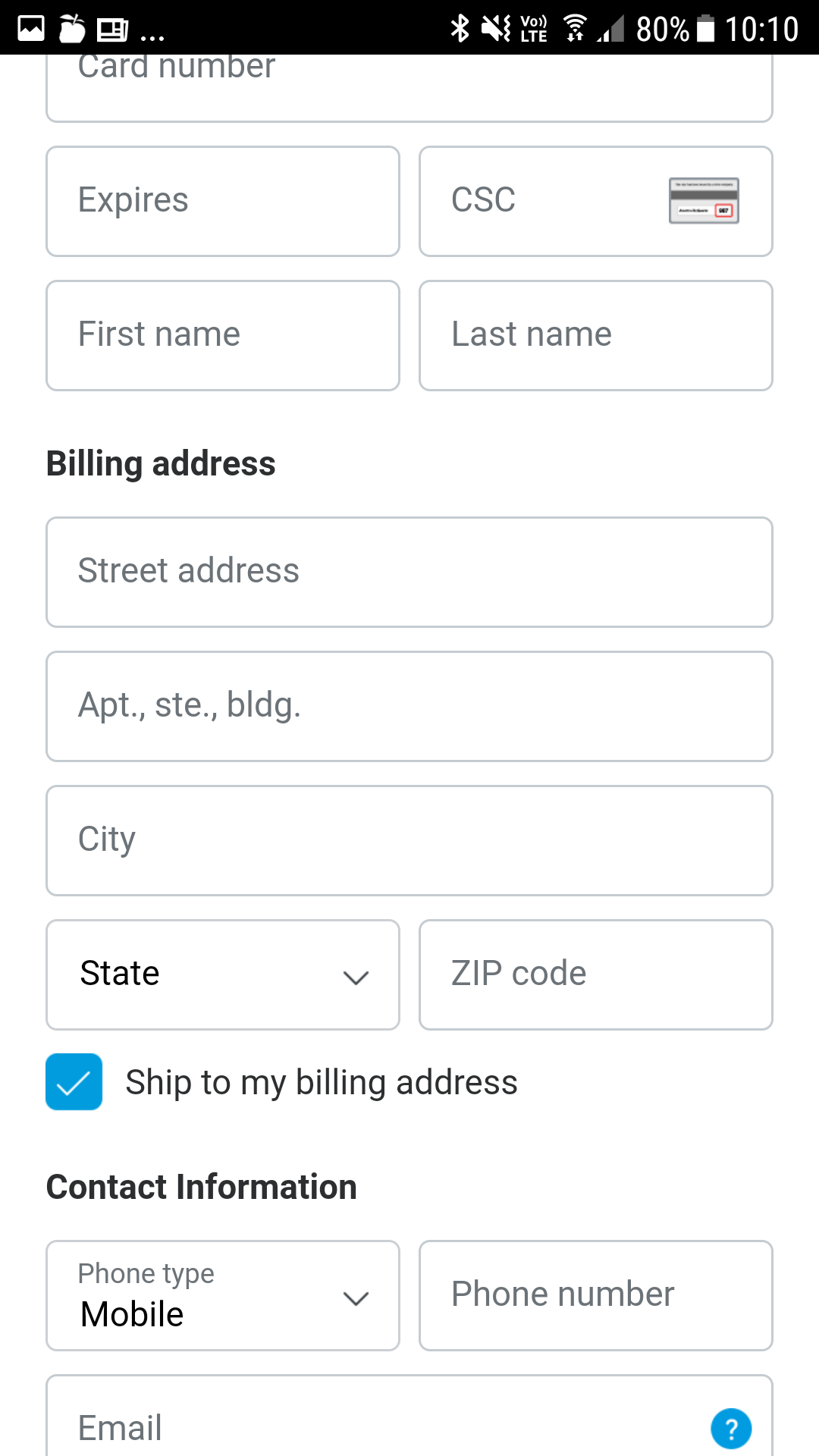Tap the Wi-Fi status icon

[575, 29]
